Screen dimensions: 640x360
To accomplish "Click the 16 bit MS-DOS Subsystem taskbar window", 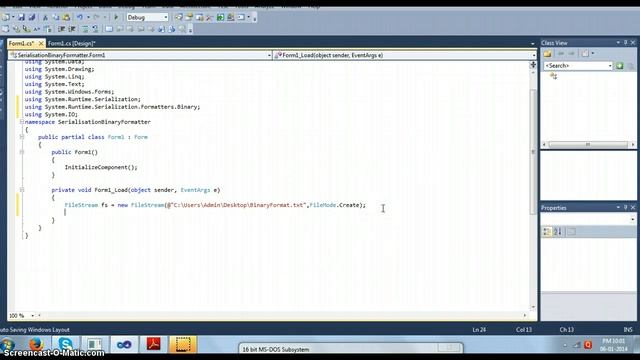I will [x=351, y=349].
